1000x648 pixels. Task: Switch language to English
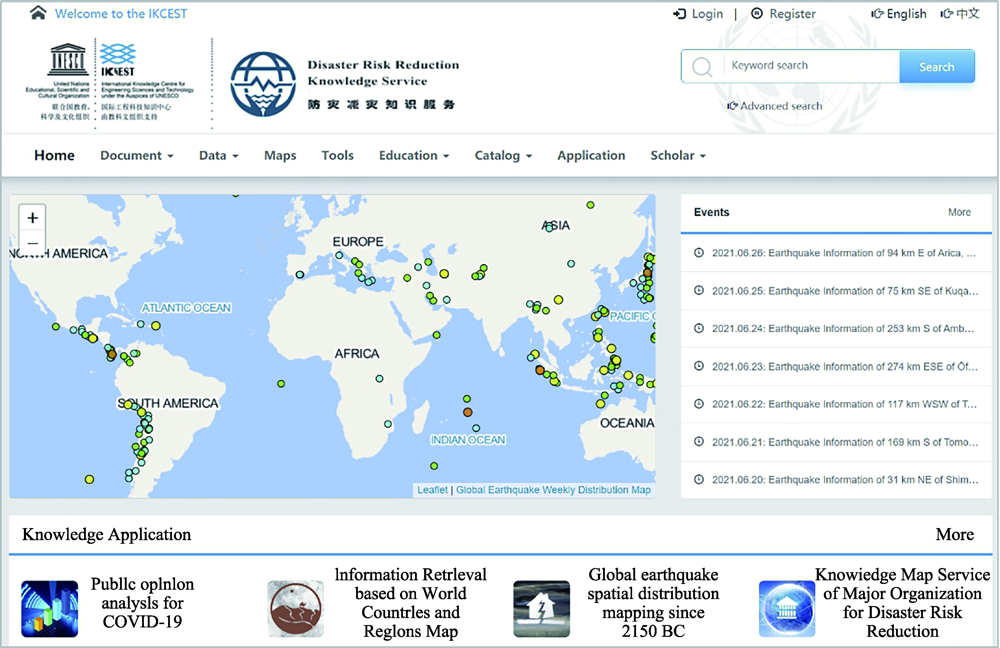click(899, 13)
